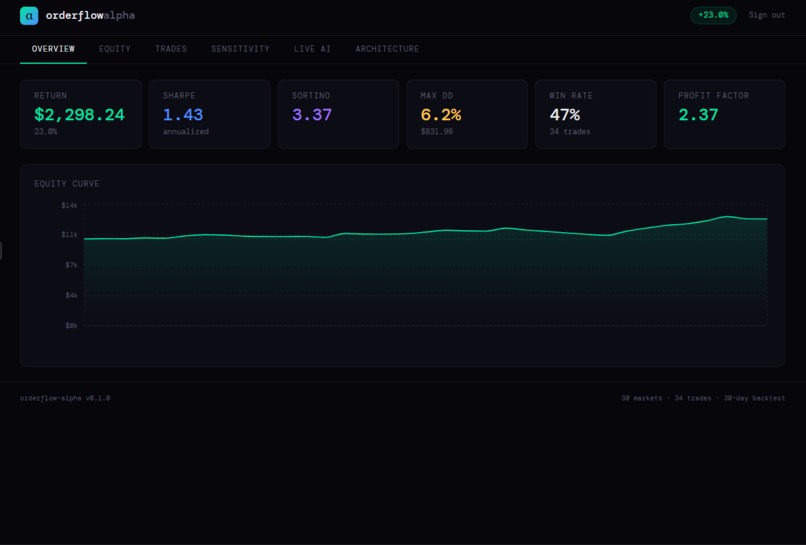
Task: Click the orderflow-alpha v0.1.0 footer text
Action: [65, 398]
